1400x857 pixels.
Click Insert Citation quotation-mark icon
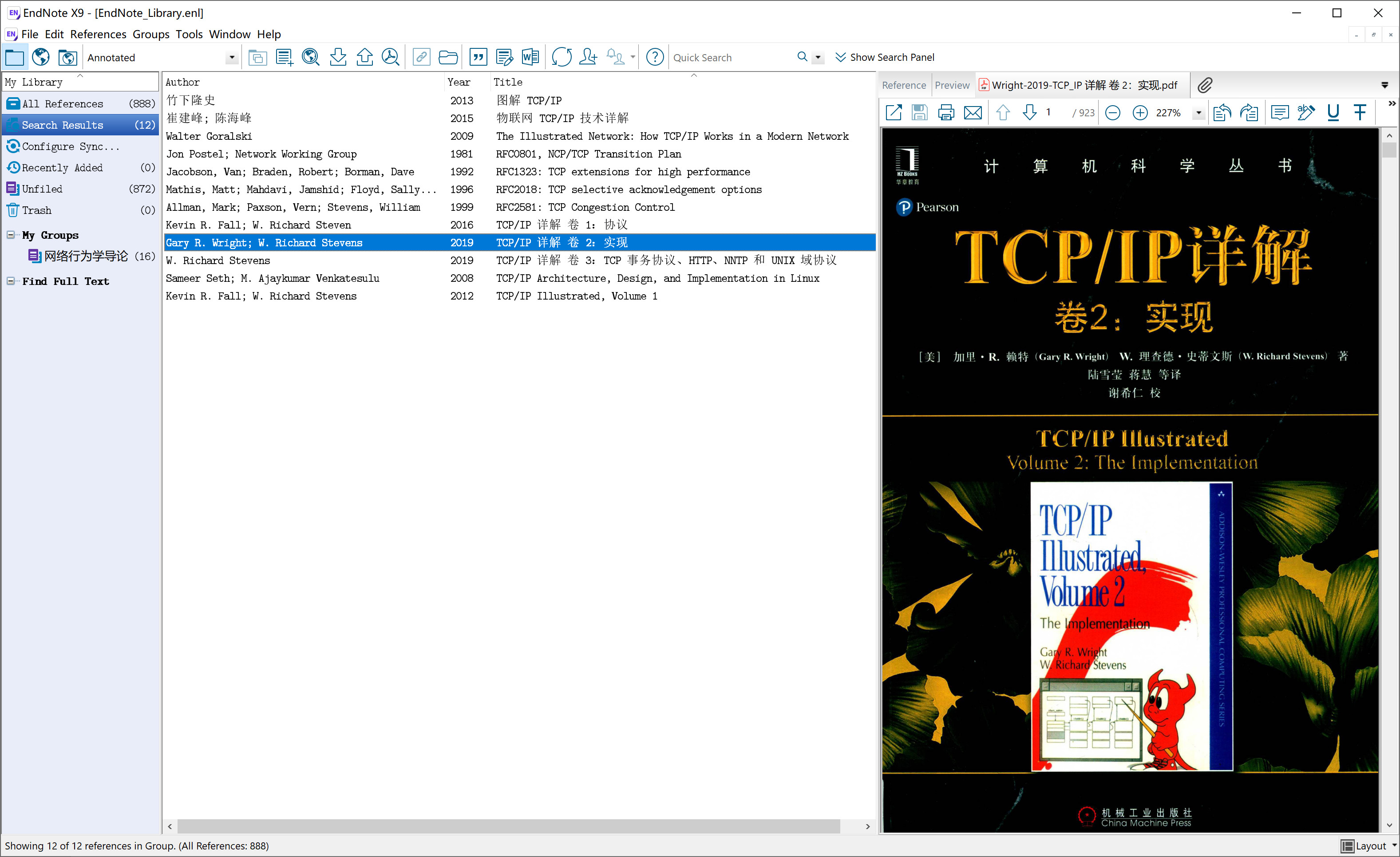tap(479, 57)
